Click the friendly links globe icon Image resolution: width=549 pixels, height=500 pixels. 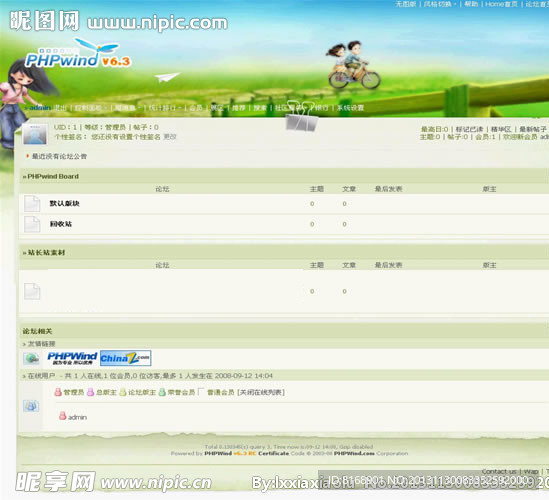(32, 359)
